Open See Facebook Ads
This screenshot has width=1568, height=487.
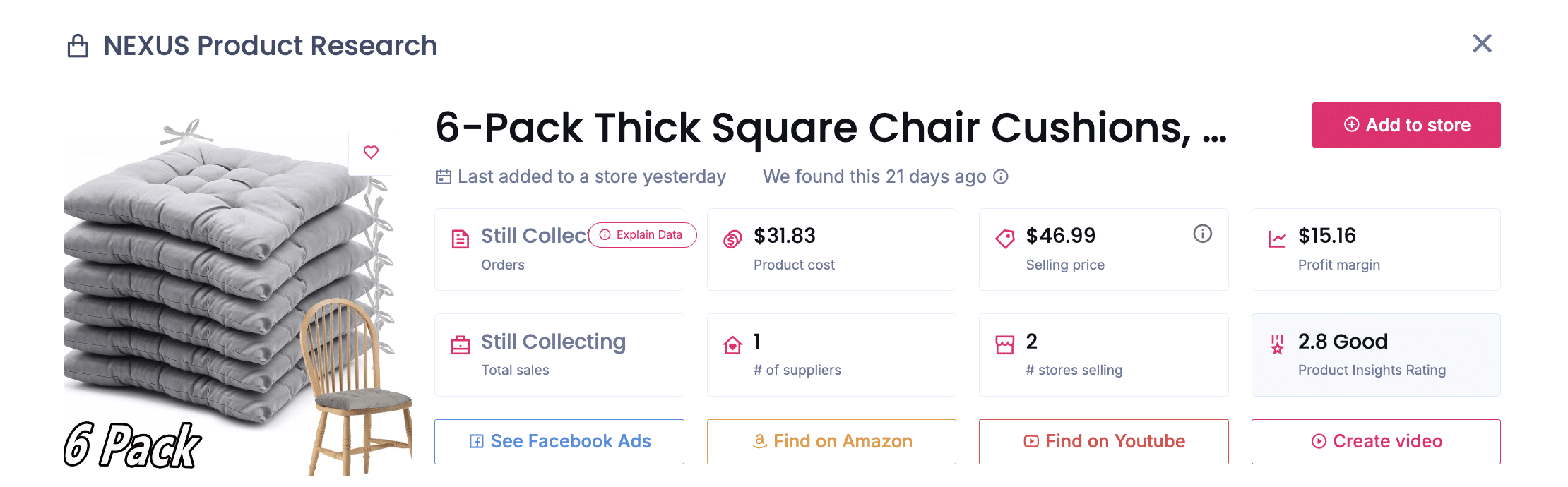(x=559, y=442)
